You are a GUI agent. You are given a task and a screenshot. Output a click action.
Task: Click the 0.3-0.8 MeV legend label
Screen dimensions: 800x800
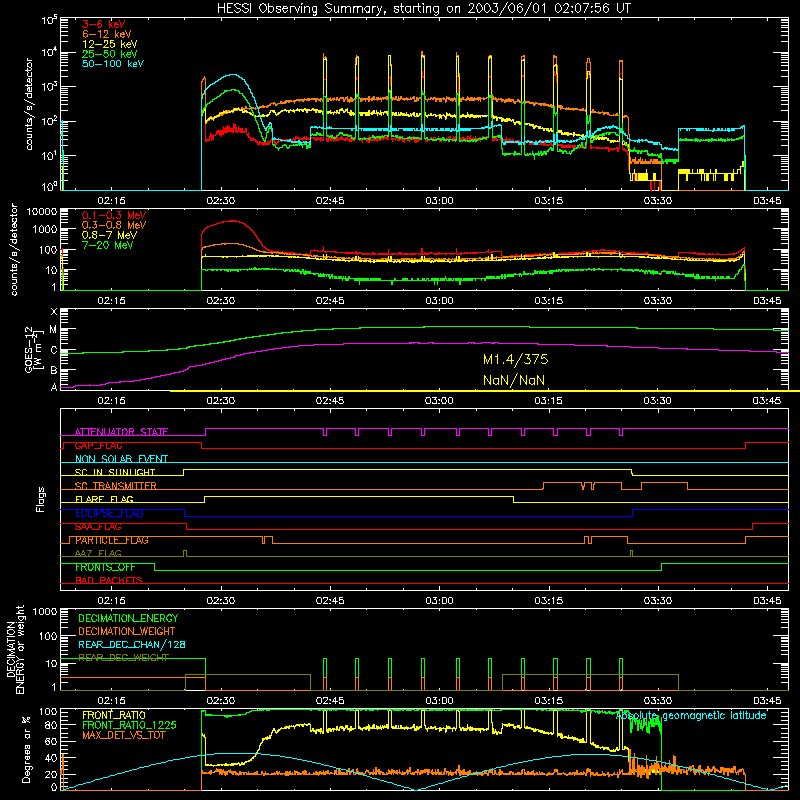[x=114, y=225]
